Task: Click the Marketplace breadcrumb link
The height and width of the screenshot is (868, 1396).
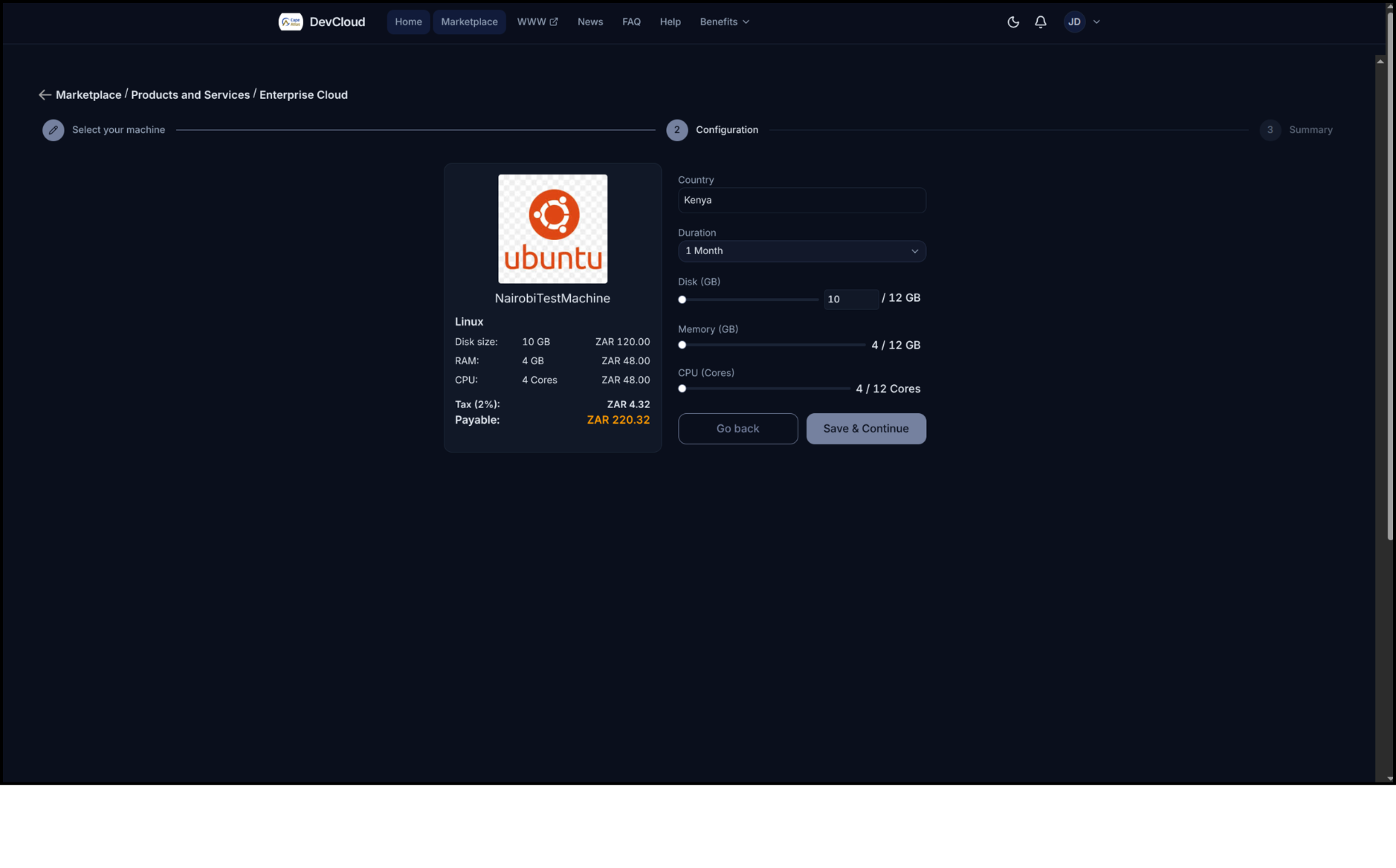Action: 88,95
